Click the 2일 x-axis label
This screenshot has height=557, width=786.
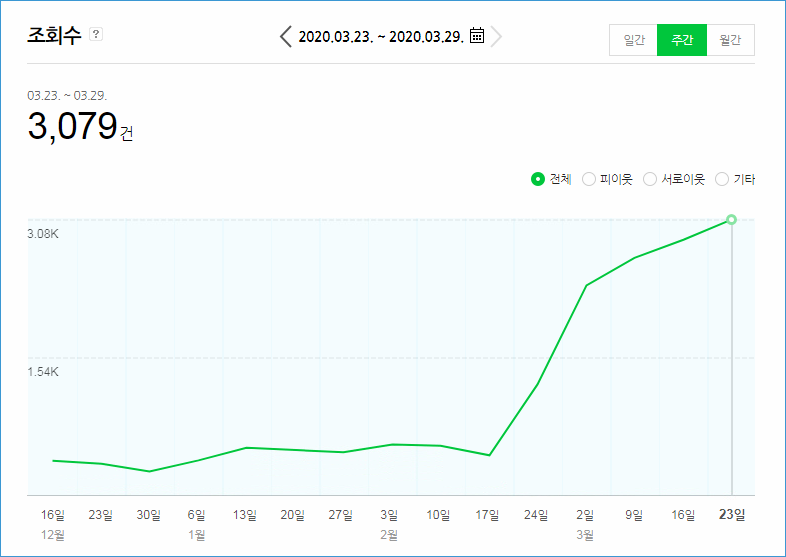tap(585, 514)
